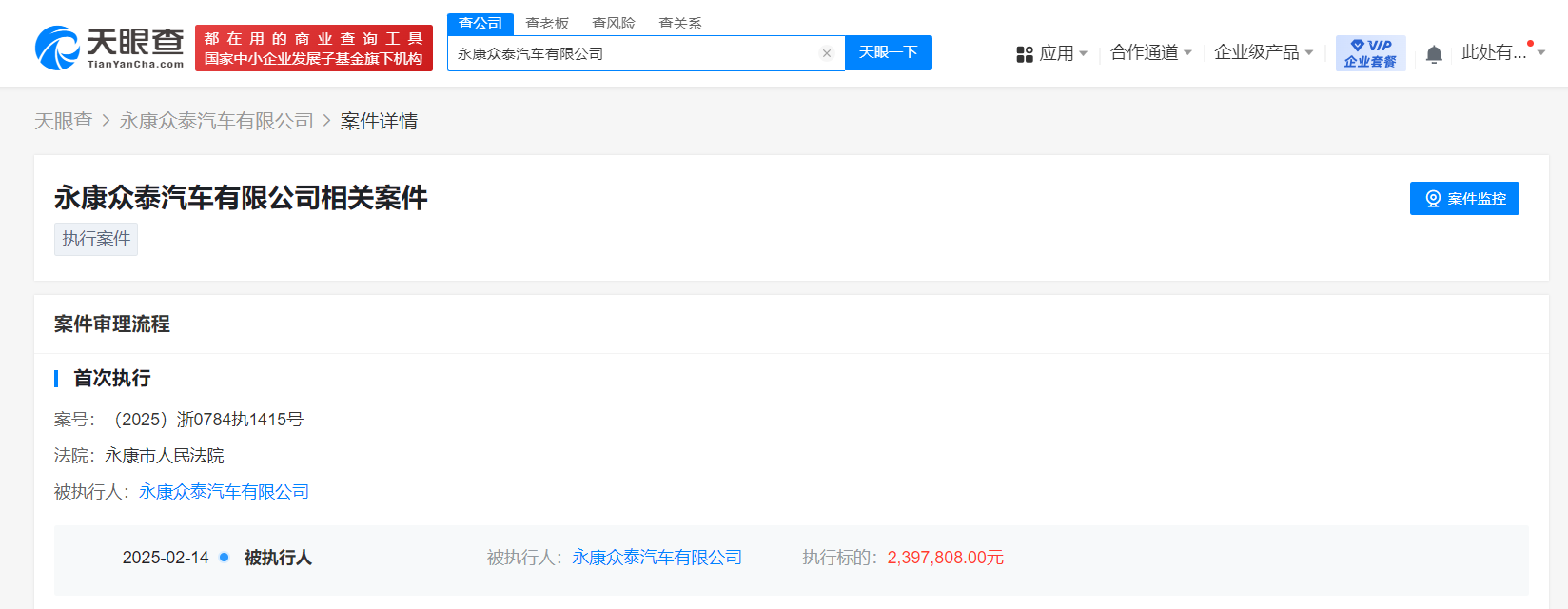1568x609 pixels.
Task: Open the TianYanCha logo homepage
Action: 109,48
